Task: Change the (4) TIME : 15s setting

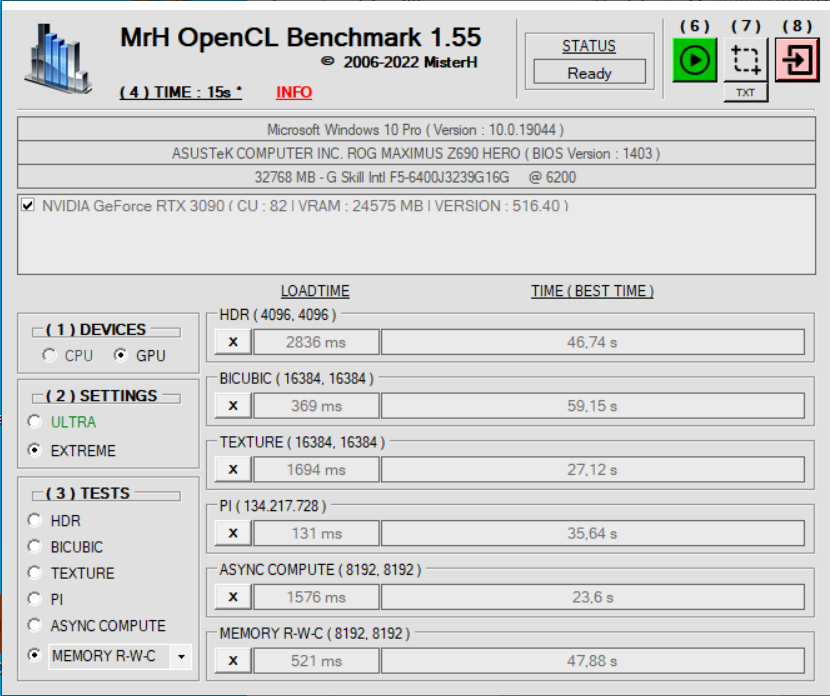Action: [x=181, y=92]
